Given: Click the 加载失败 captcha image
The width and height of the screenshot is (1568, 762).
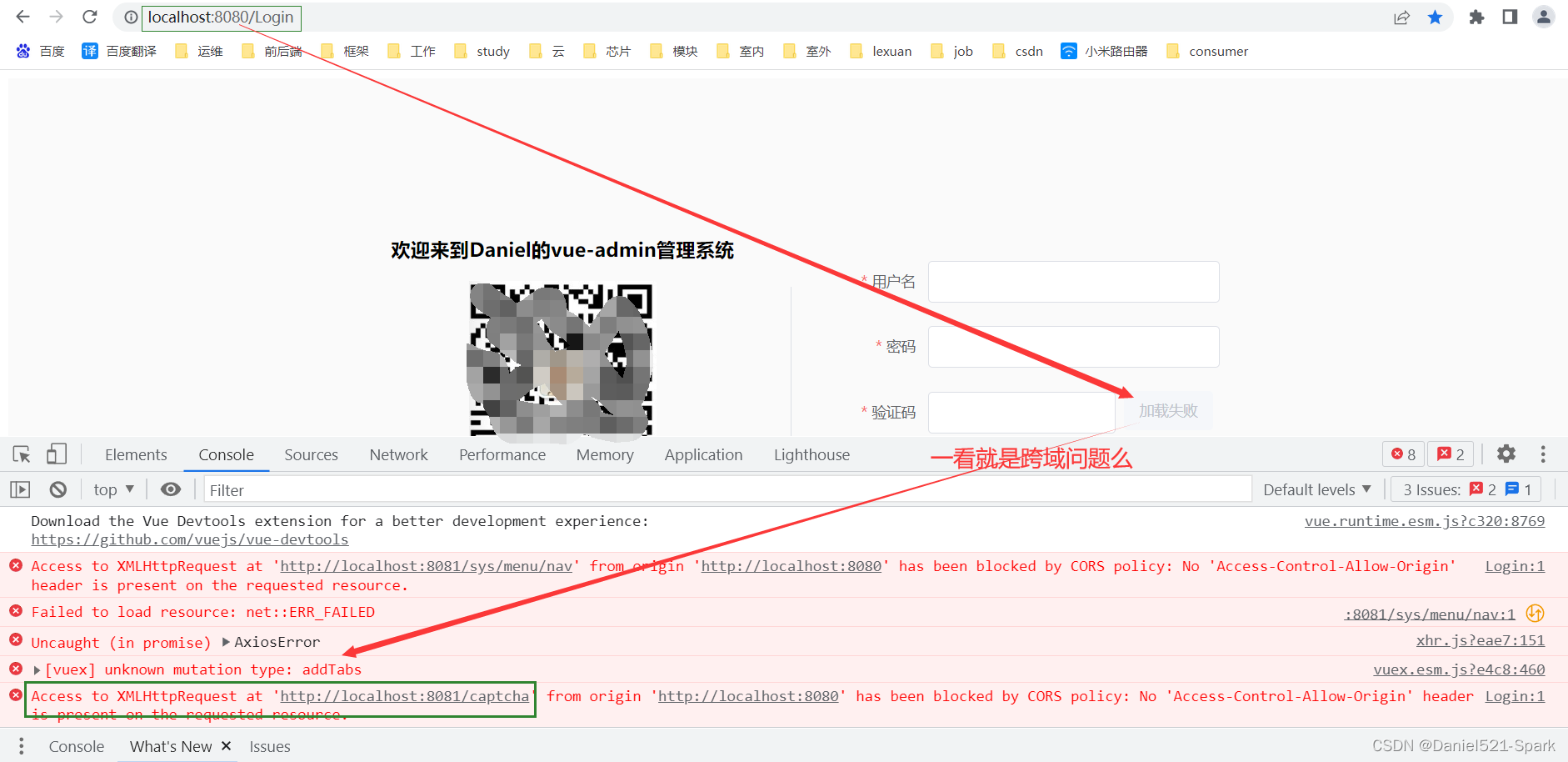Looking at the screenshot, I should (x=1167, y=411).
